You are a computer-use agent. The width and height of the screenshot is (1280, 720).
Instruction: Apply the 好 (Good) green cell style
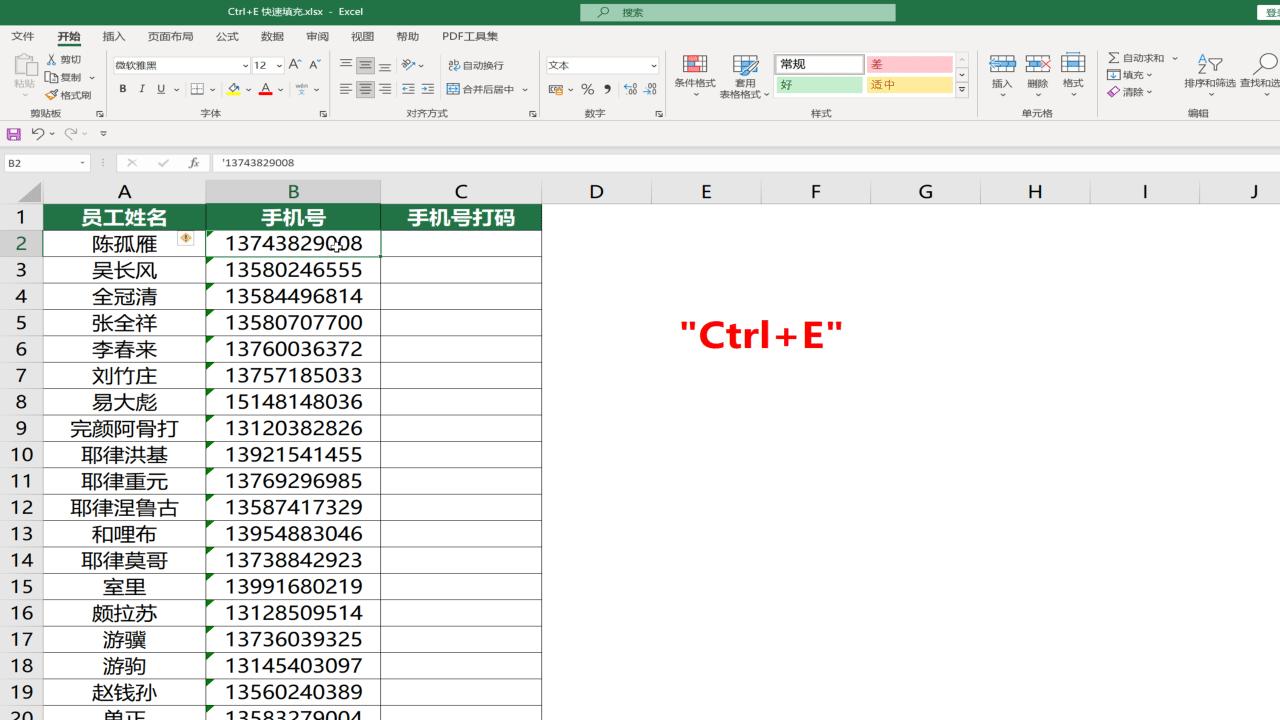click(819, 85)
